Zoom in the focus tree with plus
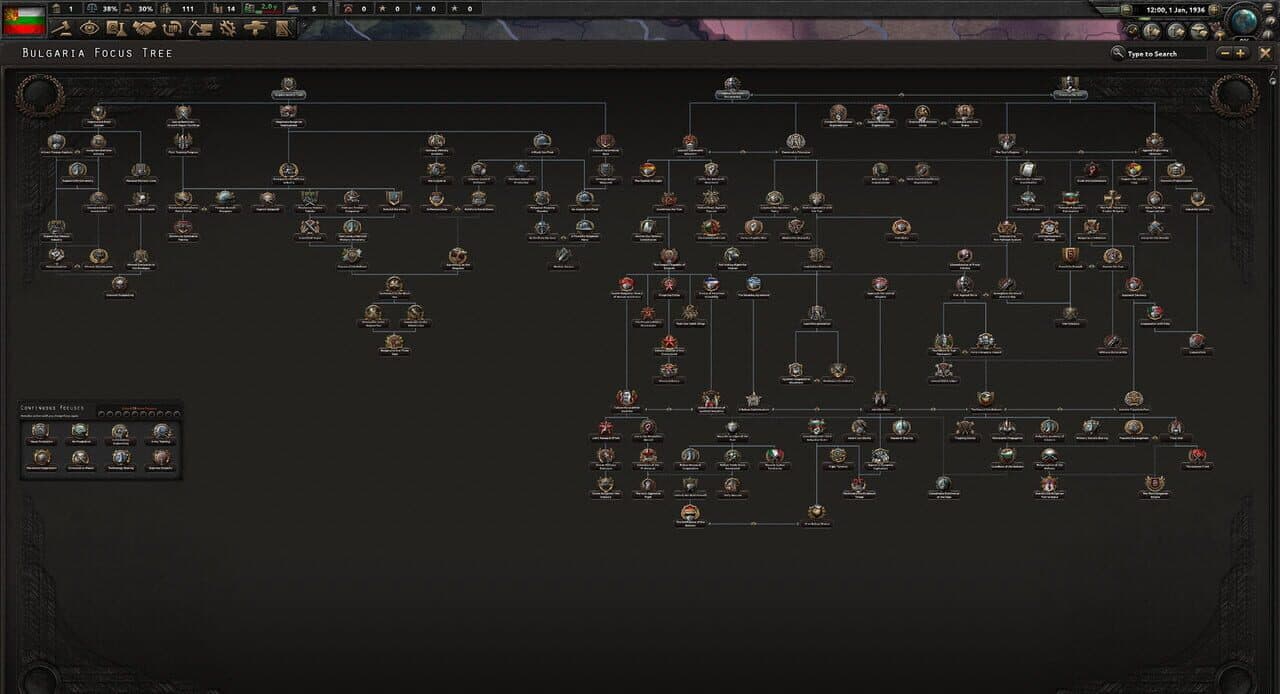This screenshot has height=694, width=1280. coord(1241,53)
